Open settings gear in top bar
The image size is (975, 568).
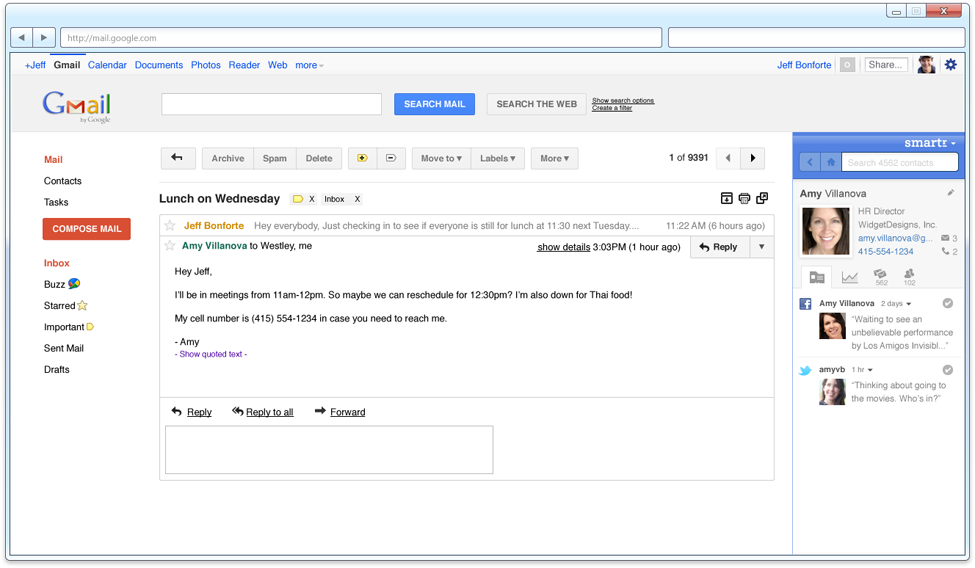951,65
